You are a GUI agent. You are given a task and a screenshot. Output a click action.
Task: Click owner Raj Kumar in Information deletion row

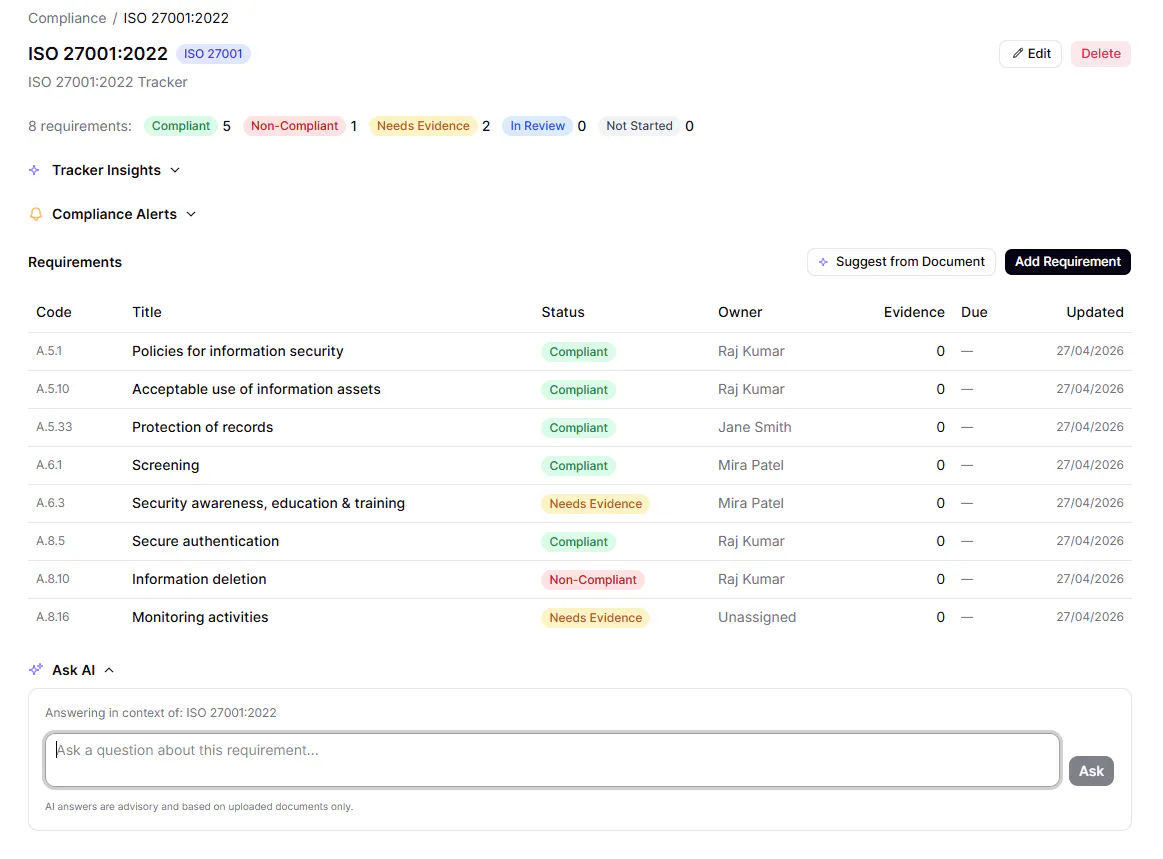point(751,579)
